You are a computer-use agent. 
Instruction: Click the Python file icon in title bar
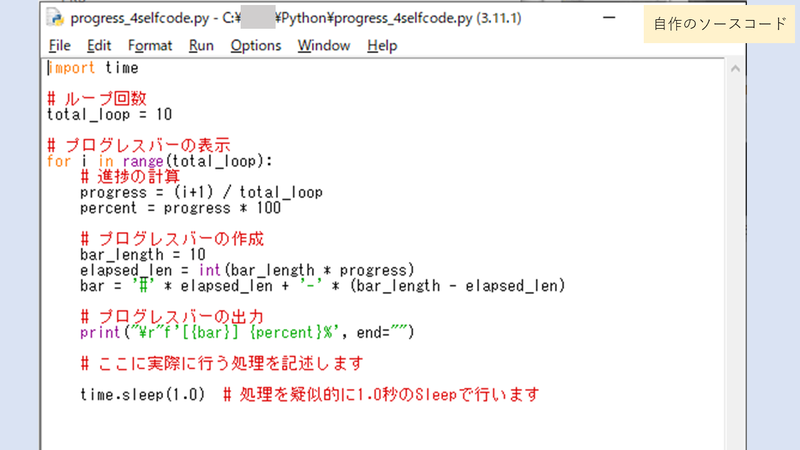click(55, 18)
